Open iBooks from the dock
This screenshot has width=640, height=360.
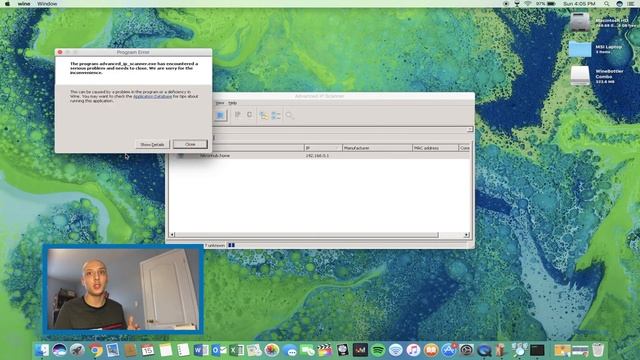[431, 350]
